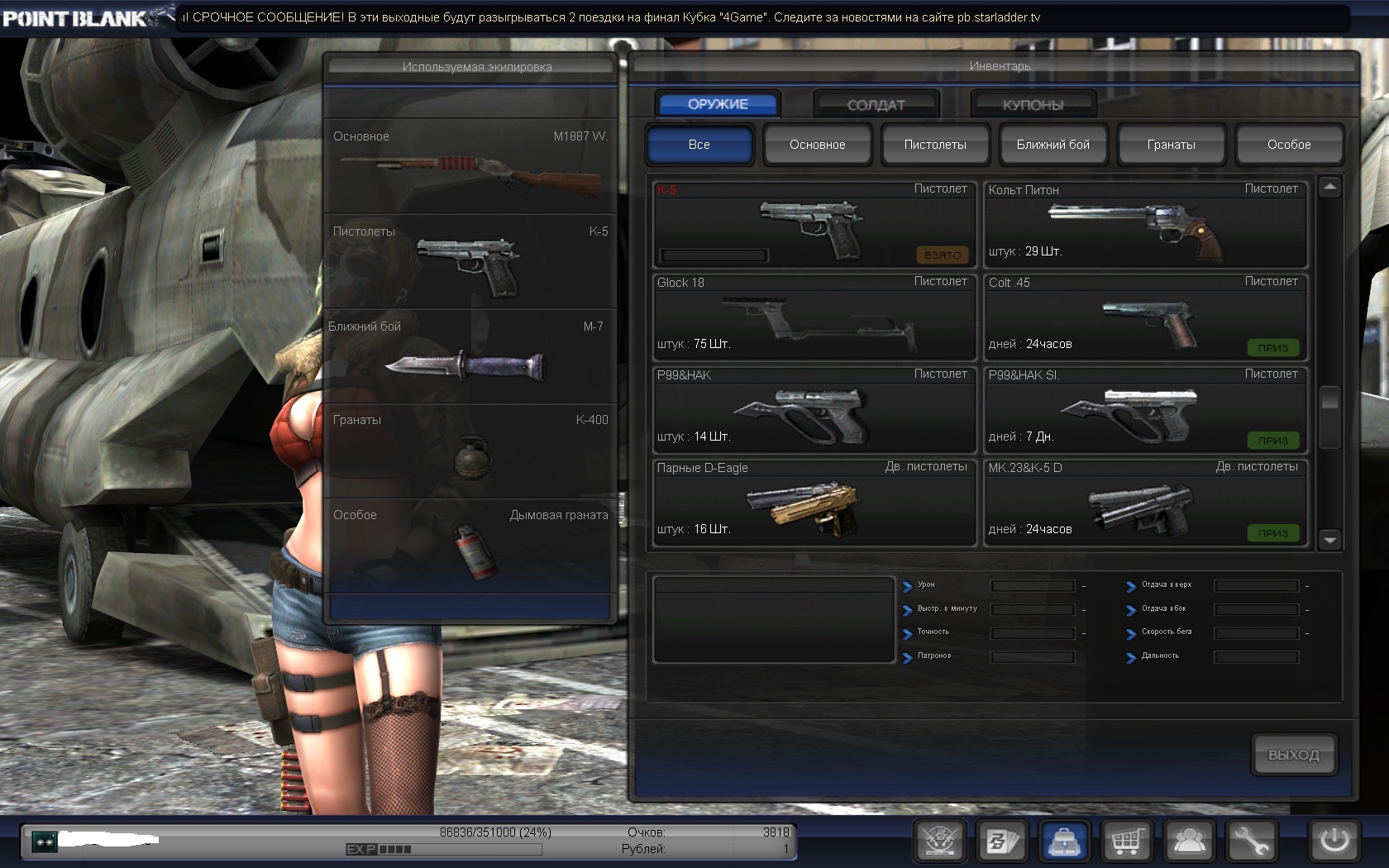Select the K-5 pistol inventory card

[x=814, y=224]
